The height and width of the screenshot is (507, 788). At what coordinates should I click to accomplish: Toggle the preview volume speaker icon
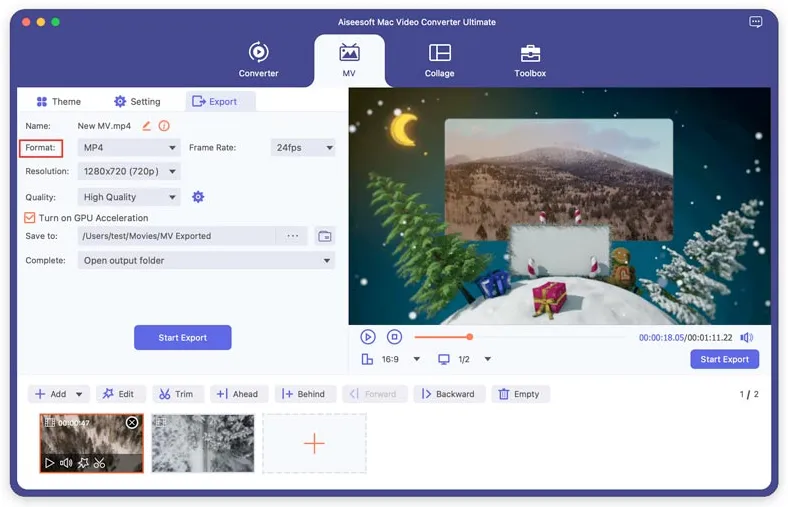[747, 337]
